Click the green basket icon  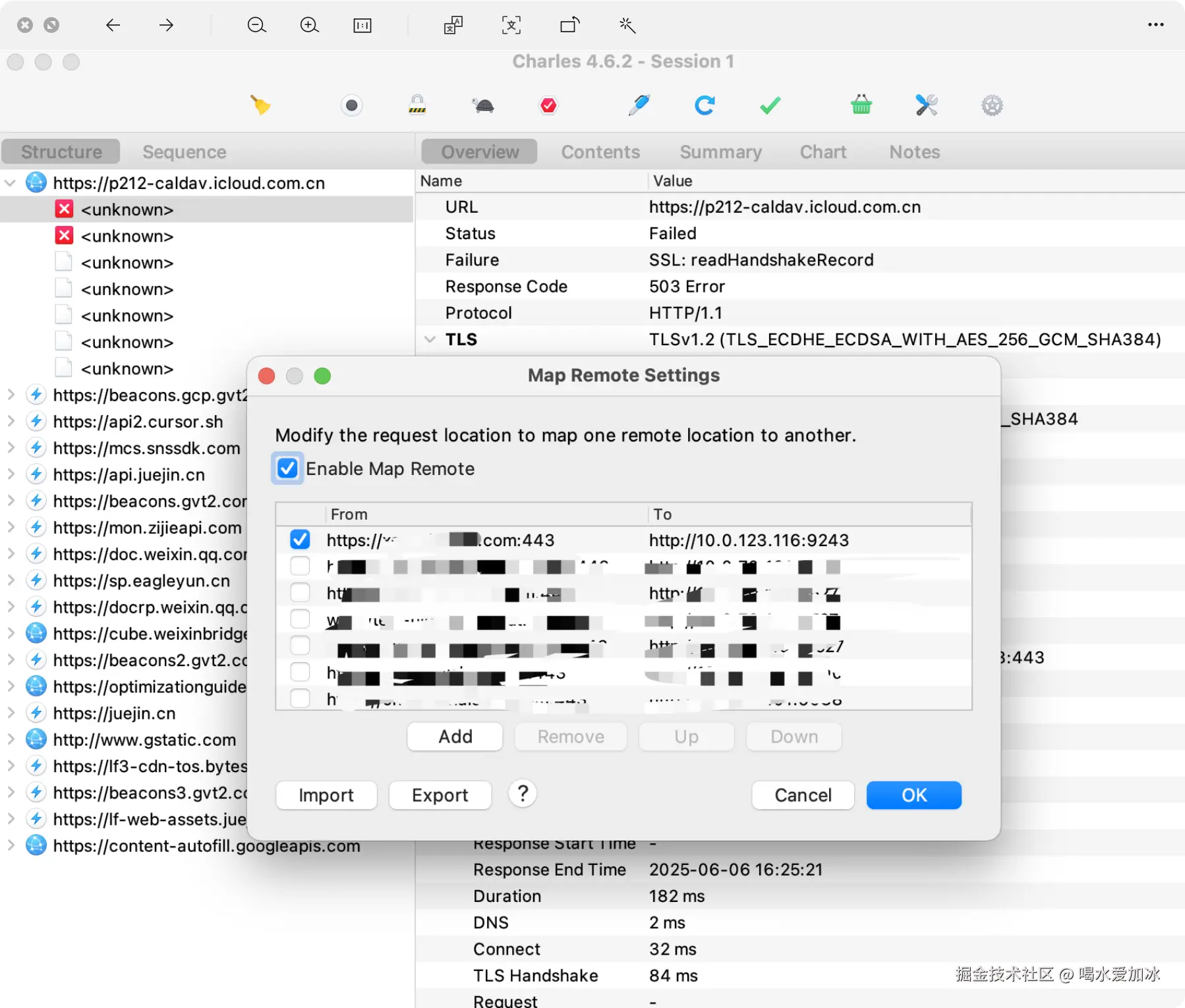pos(861,105)
